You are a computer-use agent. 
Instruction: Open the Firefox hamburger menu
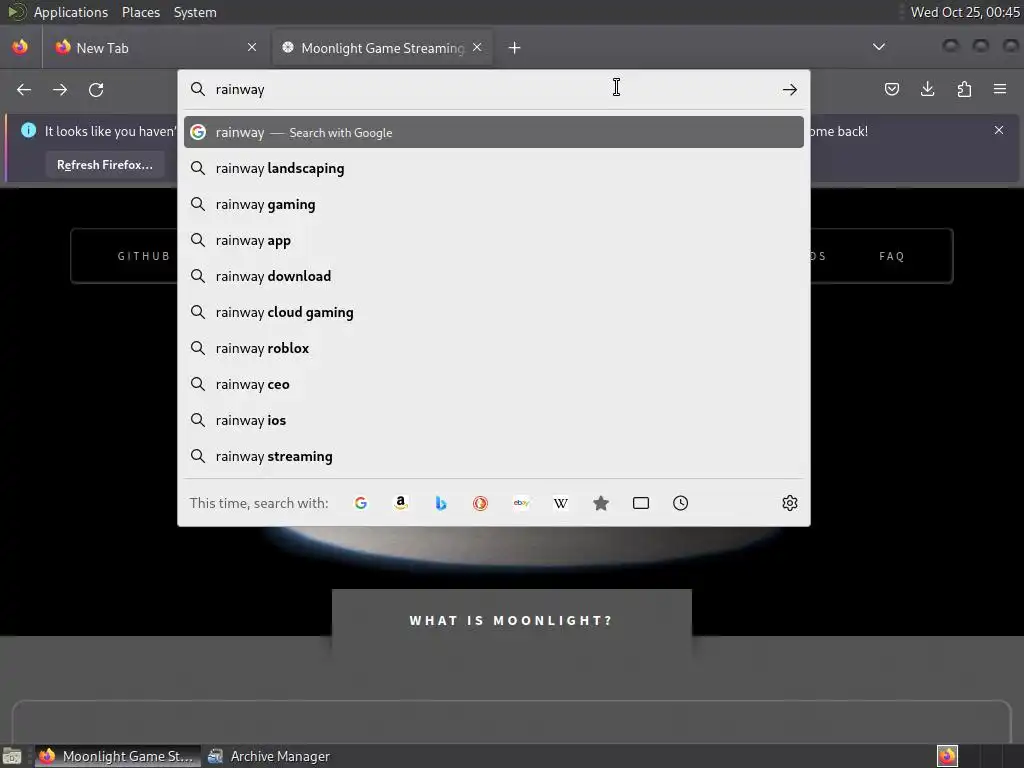pos(1000,89)
